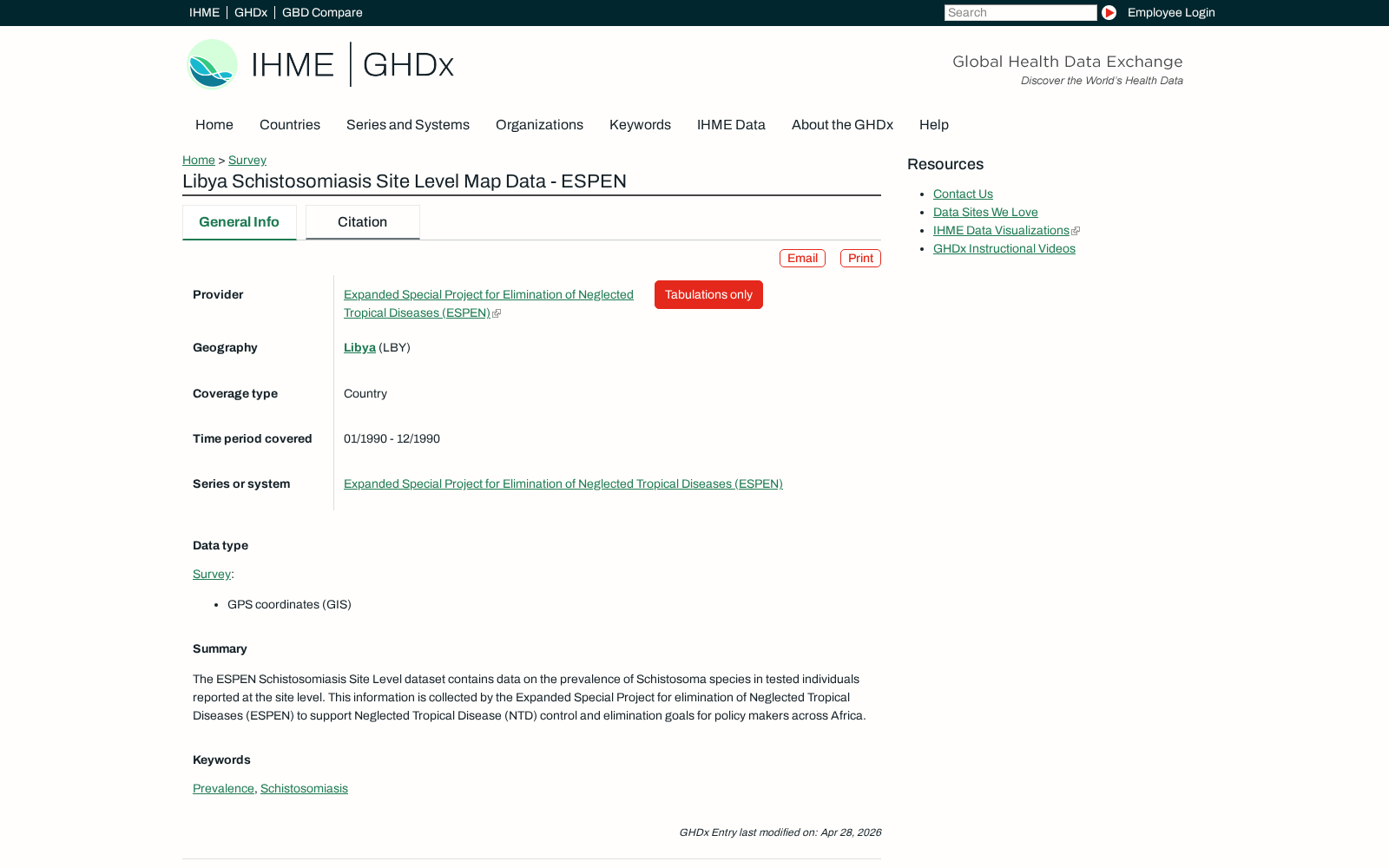Click the 'Global Health Data Exchange' tagline

[1068, 62]
